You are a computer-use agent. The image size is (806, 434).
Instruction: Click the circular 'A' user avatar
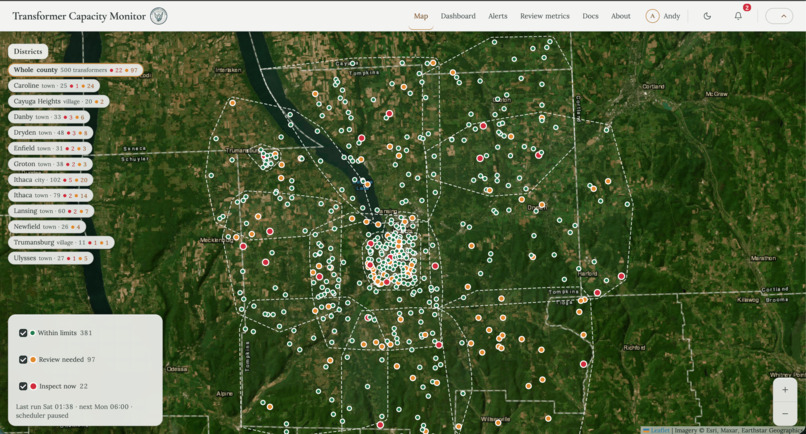[652, 16]
